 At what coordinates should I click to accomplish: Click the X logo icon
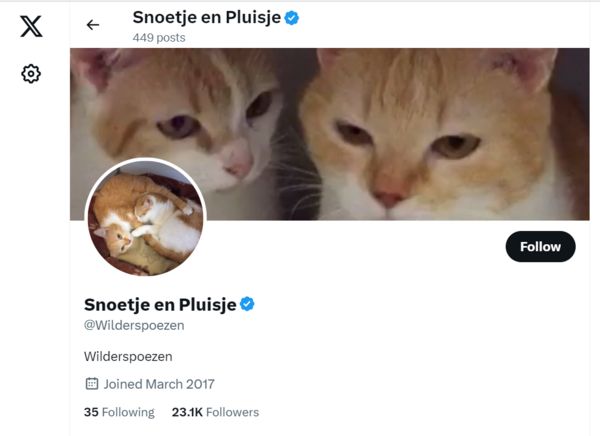31,26
